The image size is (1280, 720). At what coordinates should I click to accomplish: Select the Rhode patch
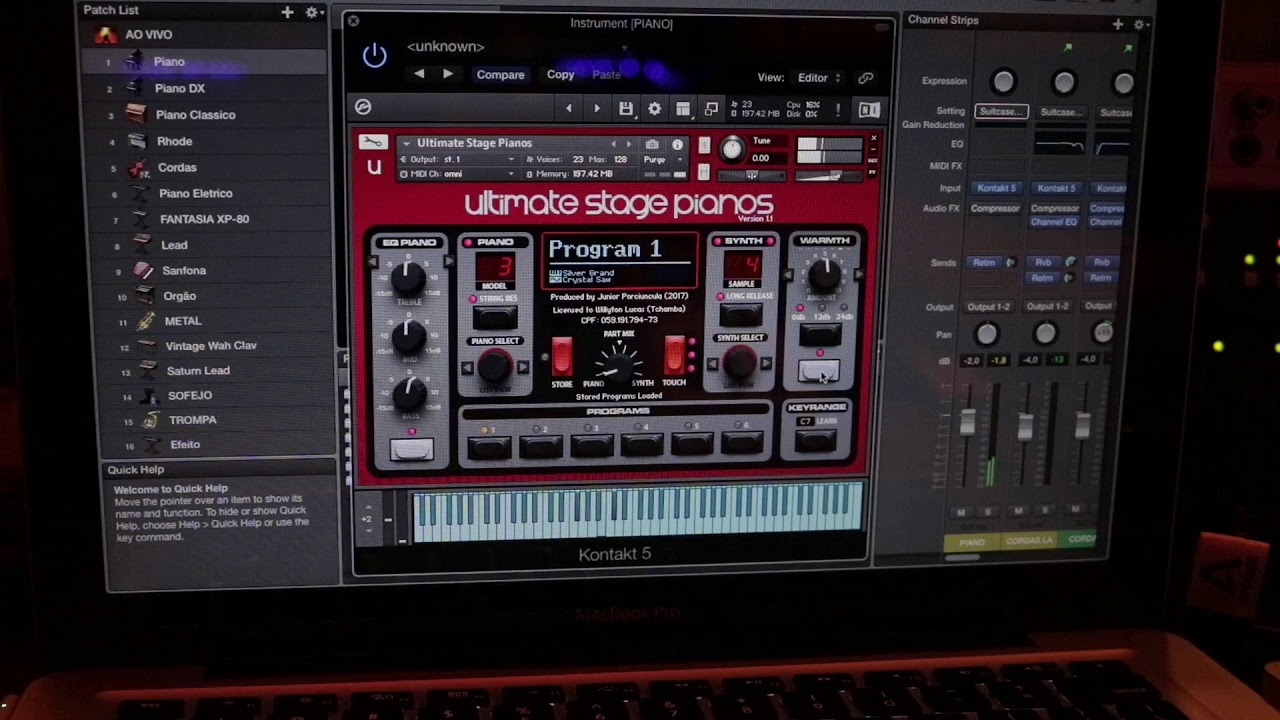click(x=175, y=141)
